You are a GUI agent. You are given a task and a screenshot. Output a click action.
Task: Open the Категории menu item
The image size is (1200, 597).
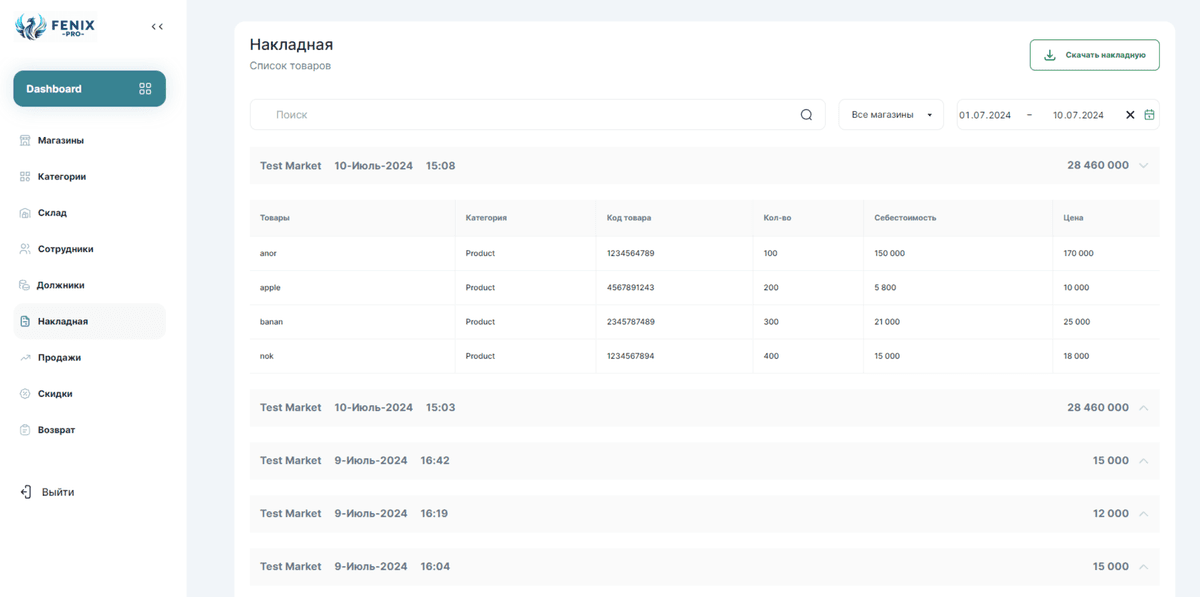(x=62, y=177)
